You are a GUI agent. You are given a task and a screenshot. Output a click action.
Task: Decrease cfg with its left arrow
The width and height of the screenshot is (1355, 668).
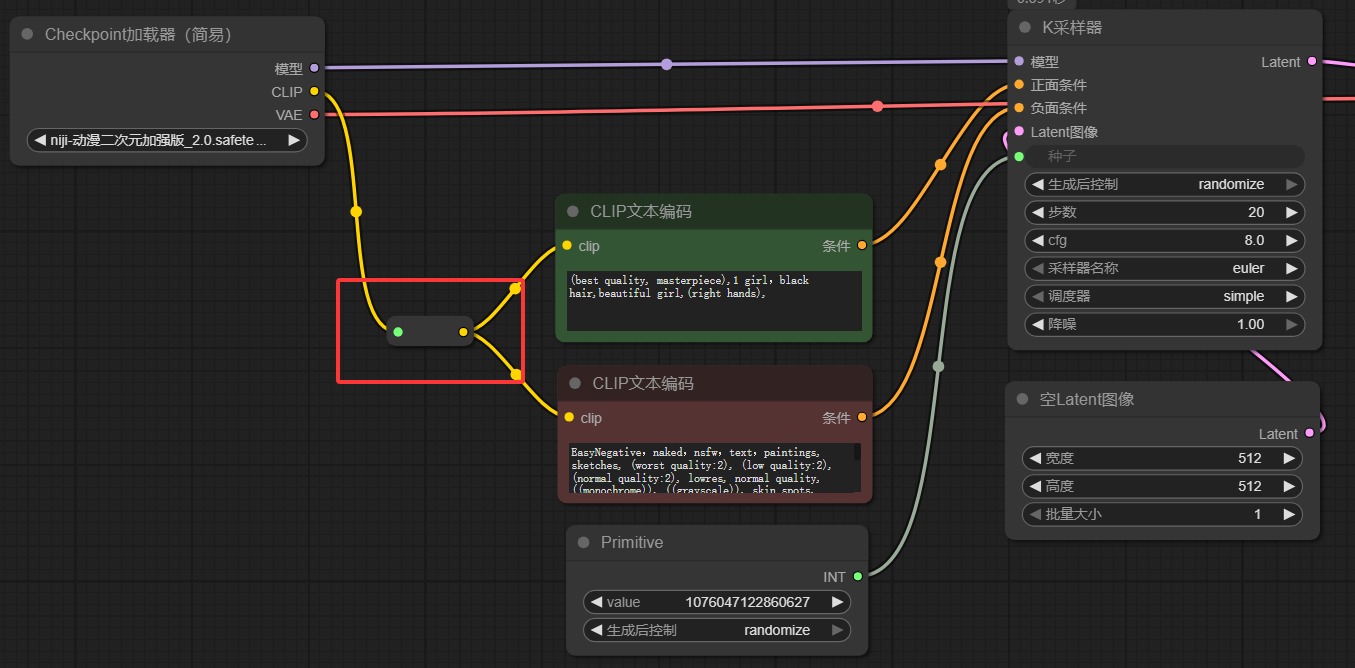[1037, 240]
